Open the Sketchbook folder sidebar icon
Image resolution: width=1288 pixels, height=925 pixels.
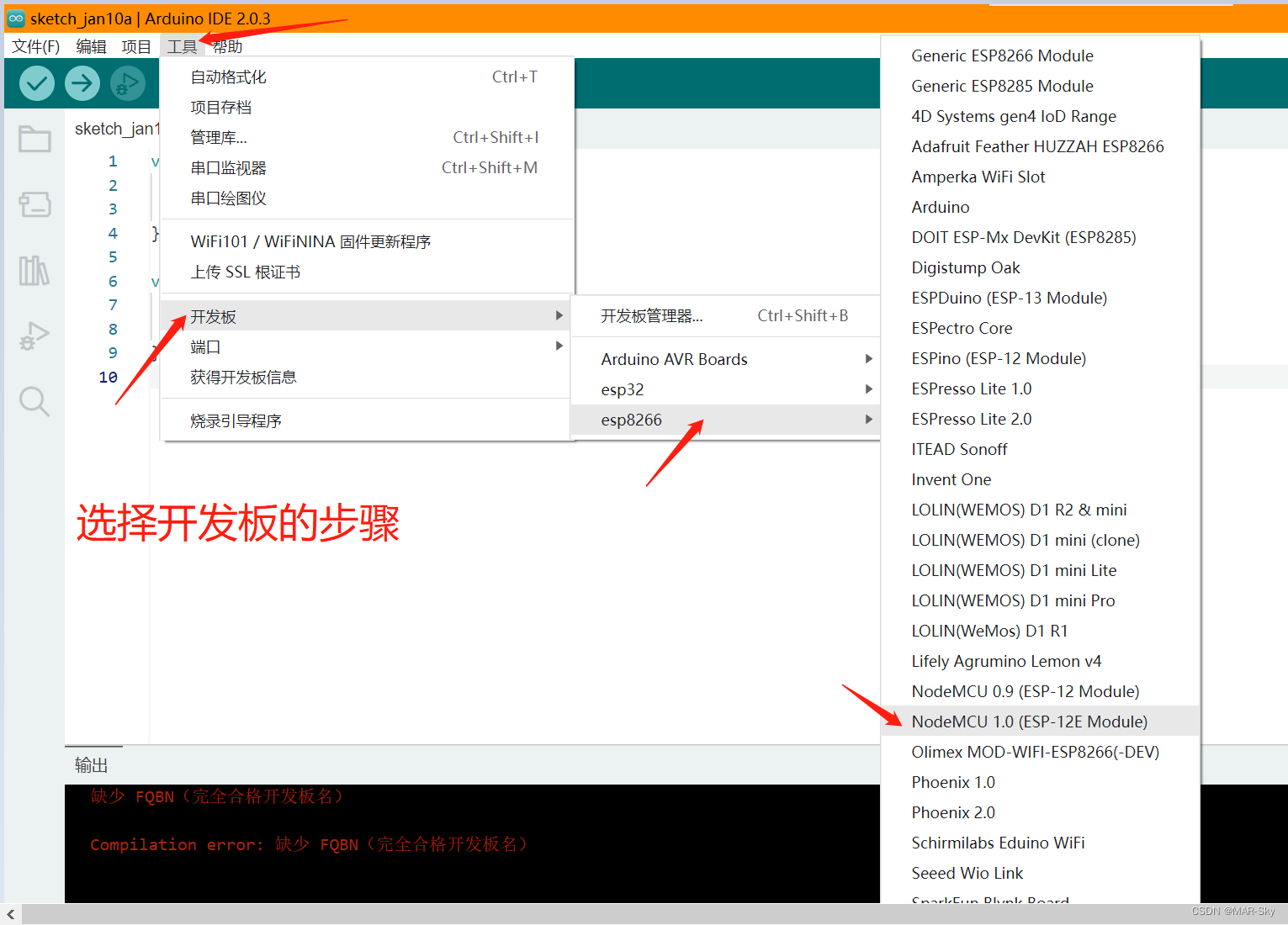(34, 139)
